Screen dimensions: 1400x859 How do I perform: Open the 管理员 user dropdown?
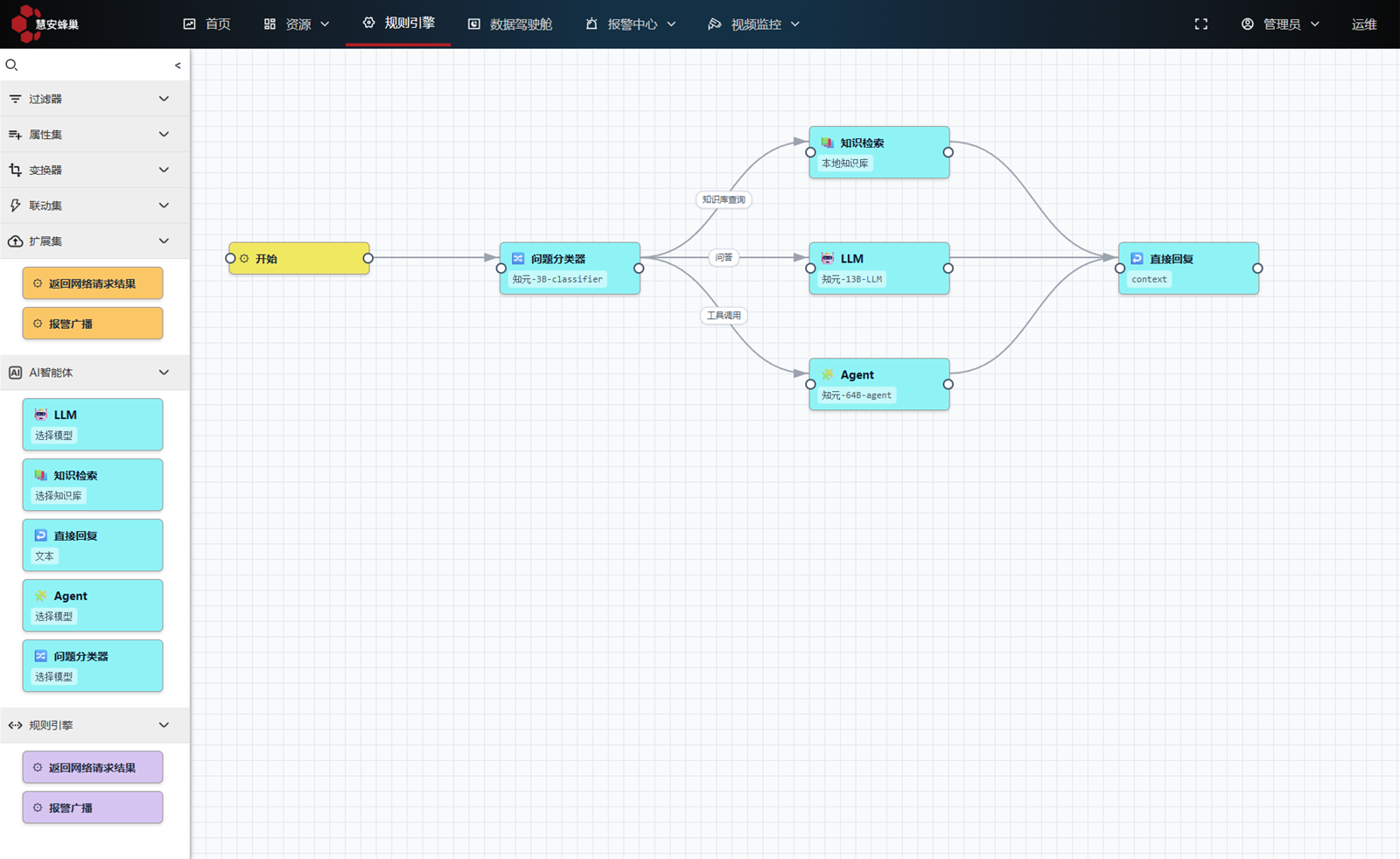pyautogui.click(x=1280, y=24)
